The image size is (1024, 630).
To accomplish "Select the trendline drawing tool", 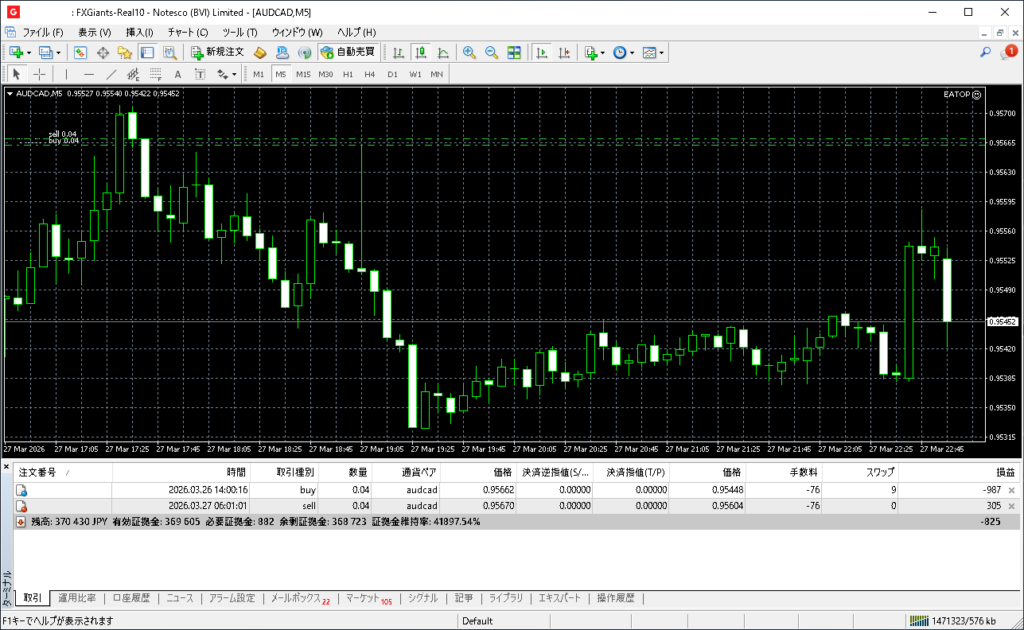I will 111,74.
